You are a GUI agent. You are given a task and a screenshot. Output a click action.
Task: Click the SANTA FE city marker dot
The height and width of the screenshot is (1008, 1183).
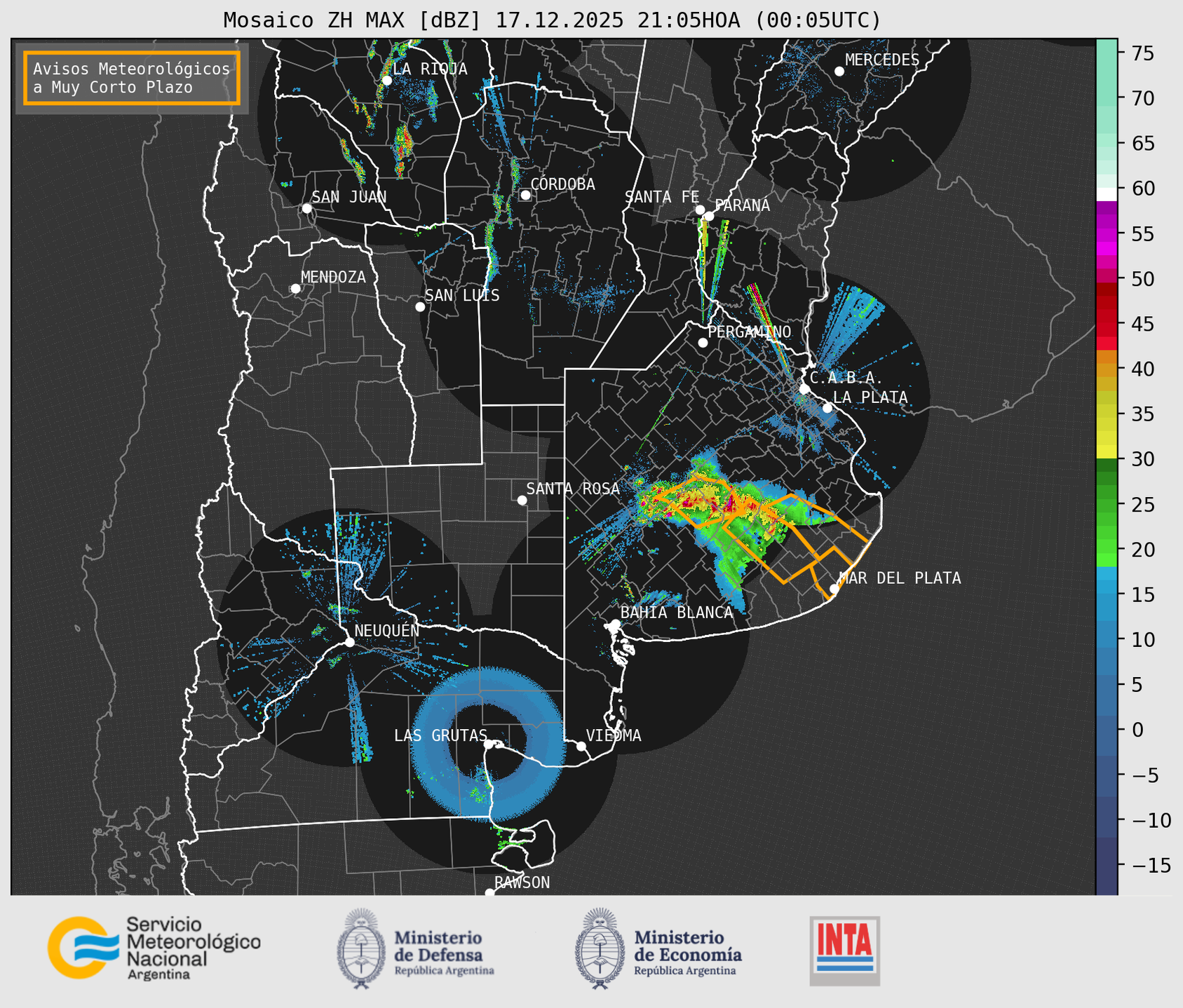point(700,210)
